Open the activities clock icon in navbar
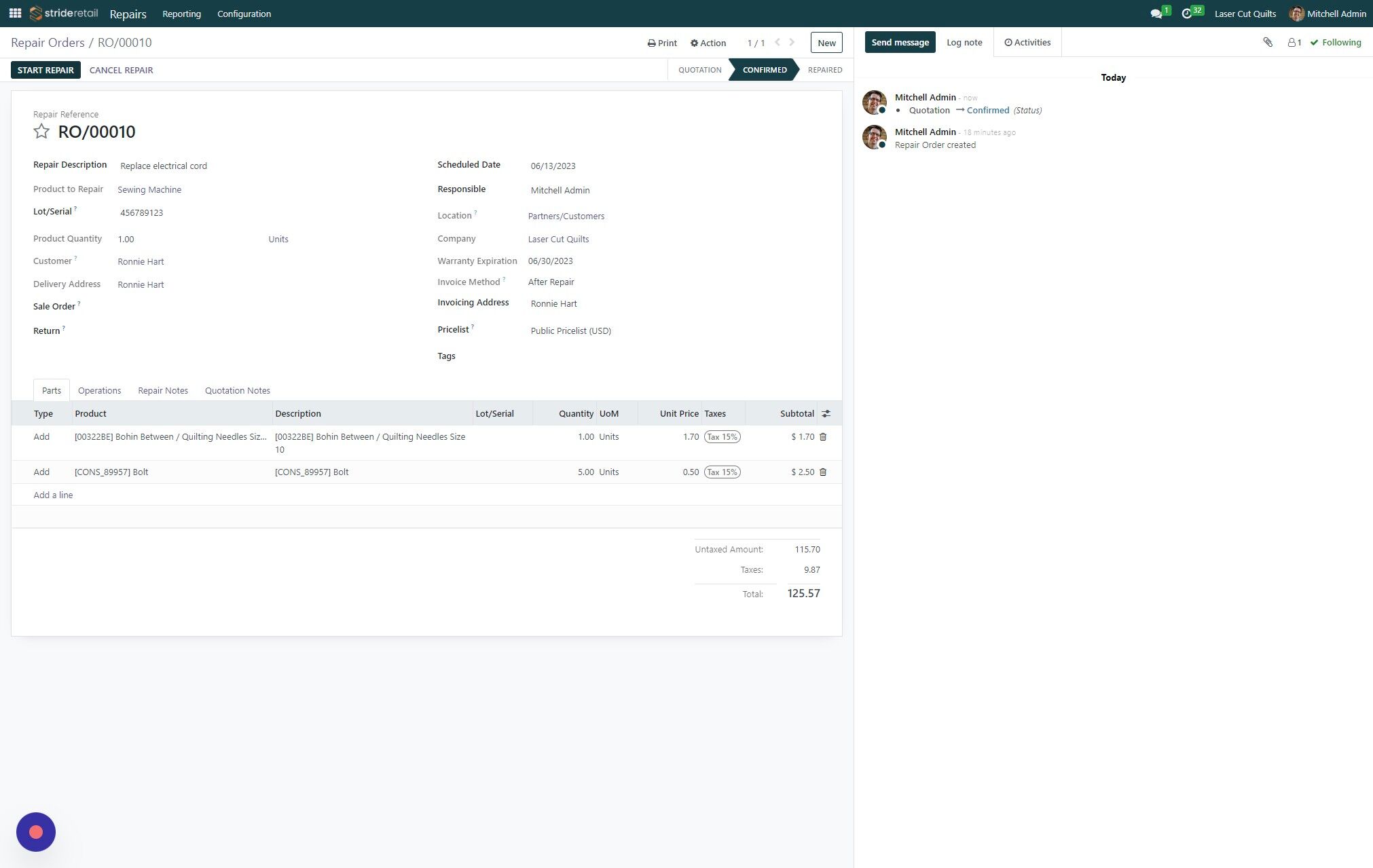Image resolution: width=1373 pixels, height=868 pixels. tap(1187, 14)
